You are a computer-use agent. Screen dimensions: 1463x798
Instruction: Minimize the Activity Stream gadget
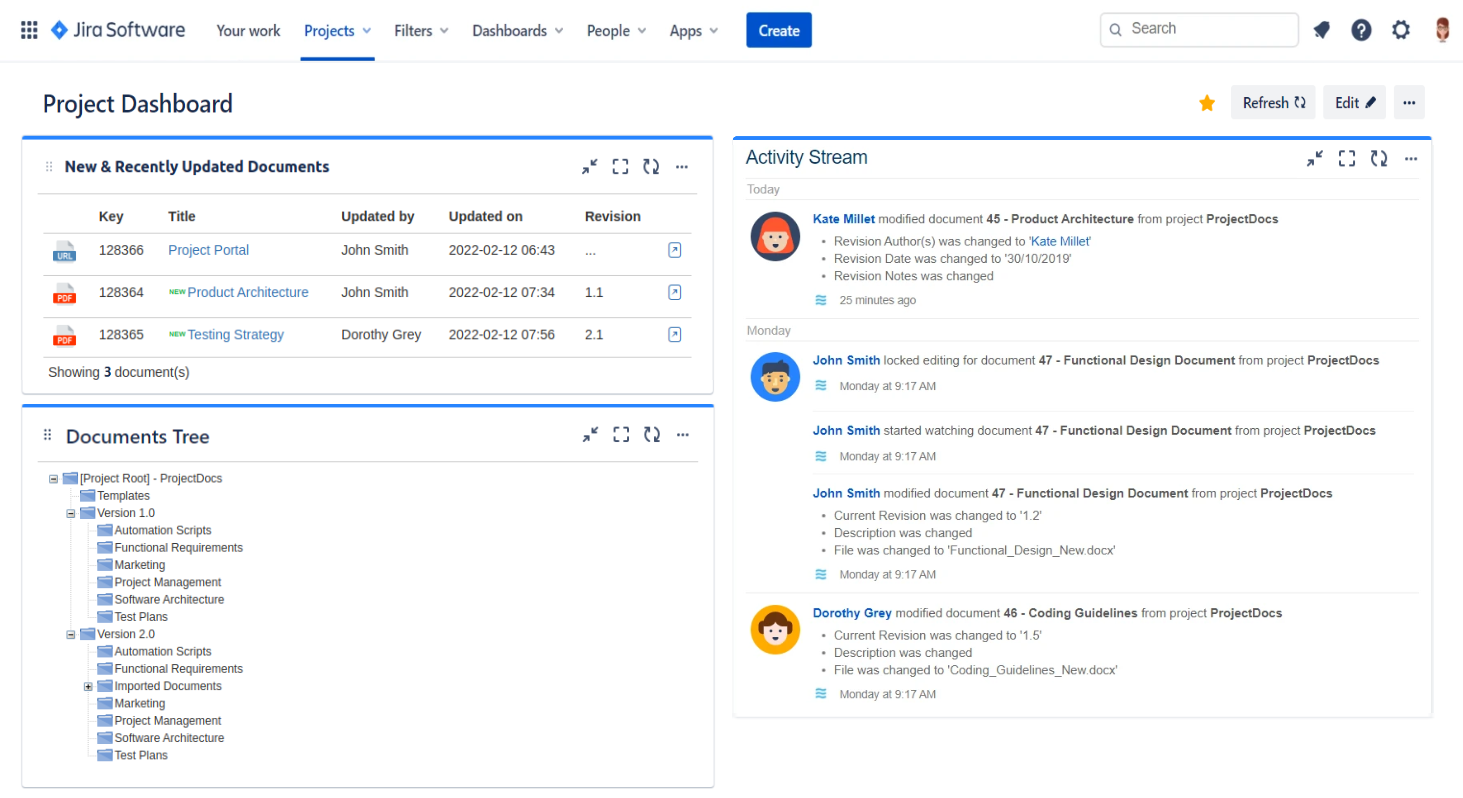[1315, 158]
